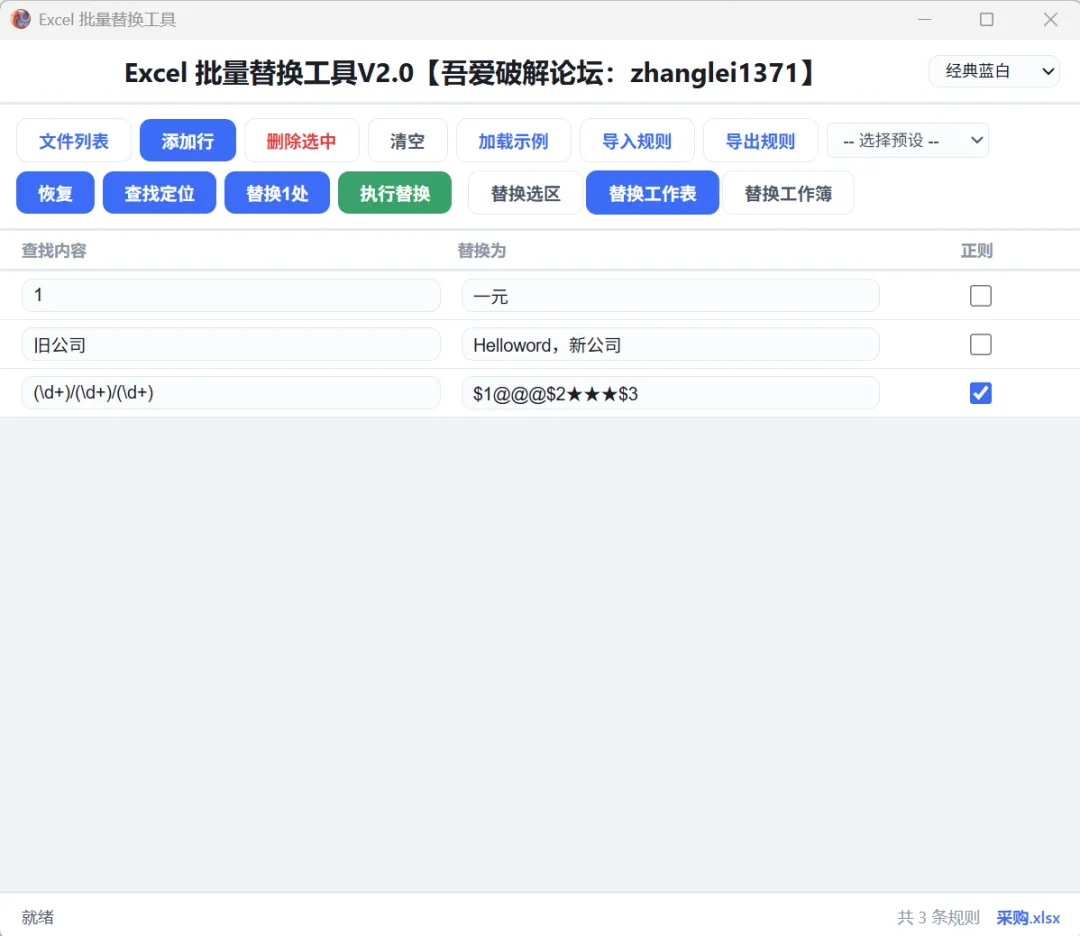Click the replace field containing 一元
Viewport: 1080px width, 936px height.
670,295
